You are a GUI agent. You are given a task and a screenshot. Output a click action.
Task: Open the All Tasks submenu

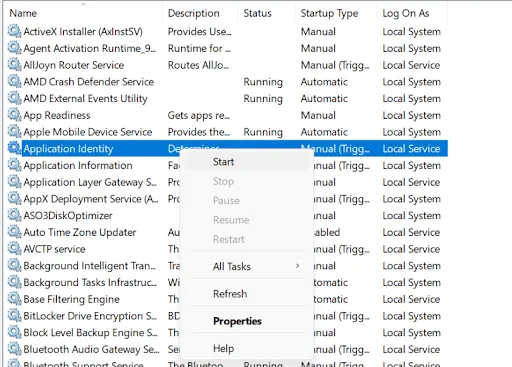pyautogui.click(x=246, y=266)
